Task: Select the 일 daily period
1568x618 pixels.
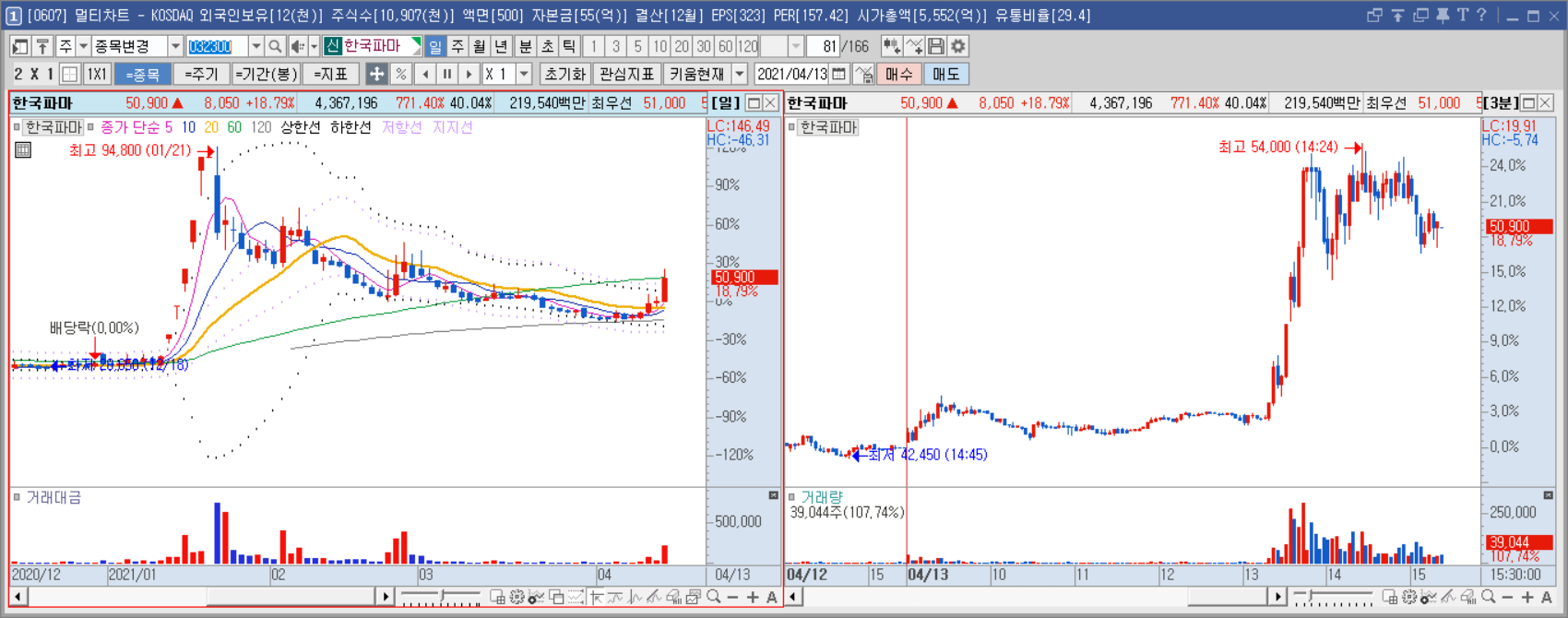Action: pos(435,46)
